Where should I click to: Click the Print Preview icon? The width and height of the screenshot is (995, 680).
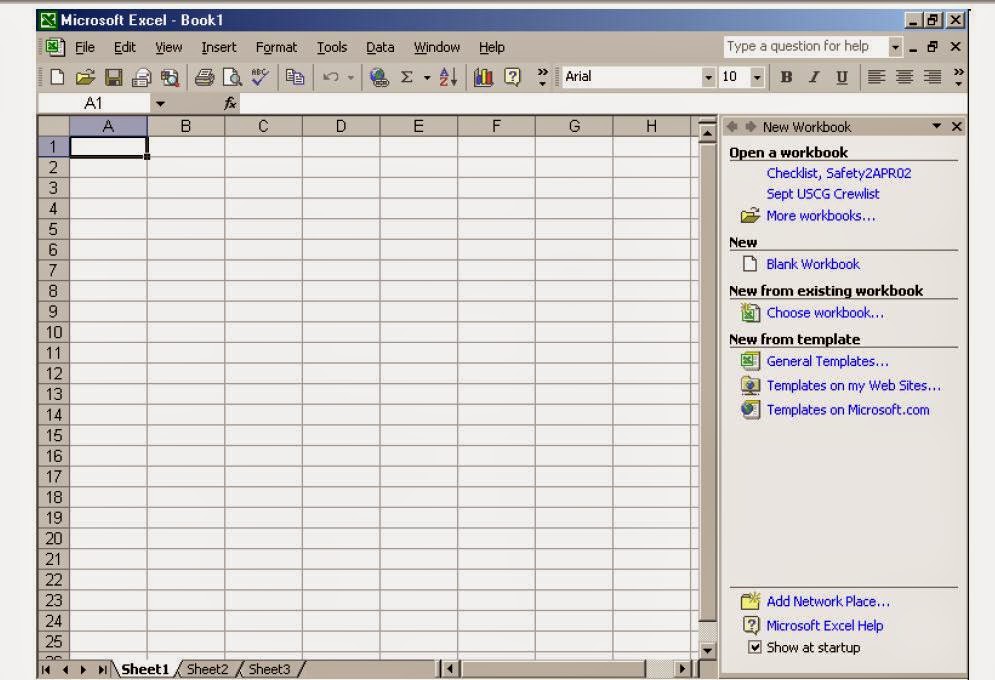[232, 77]
